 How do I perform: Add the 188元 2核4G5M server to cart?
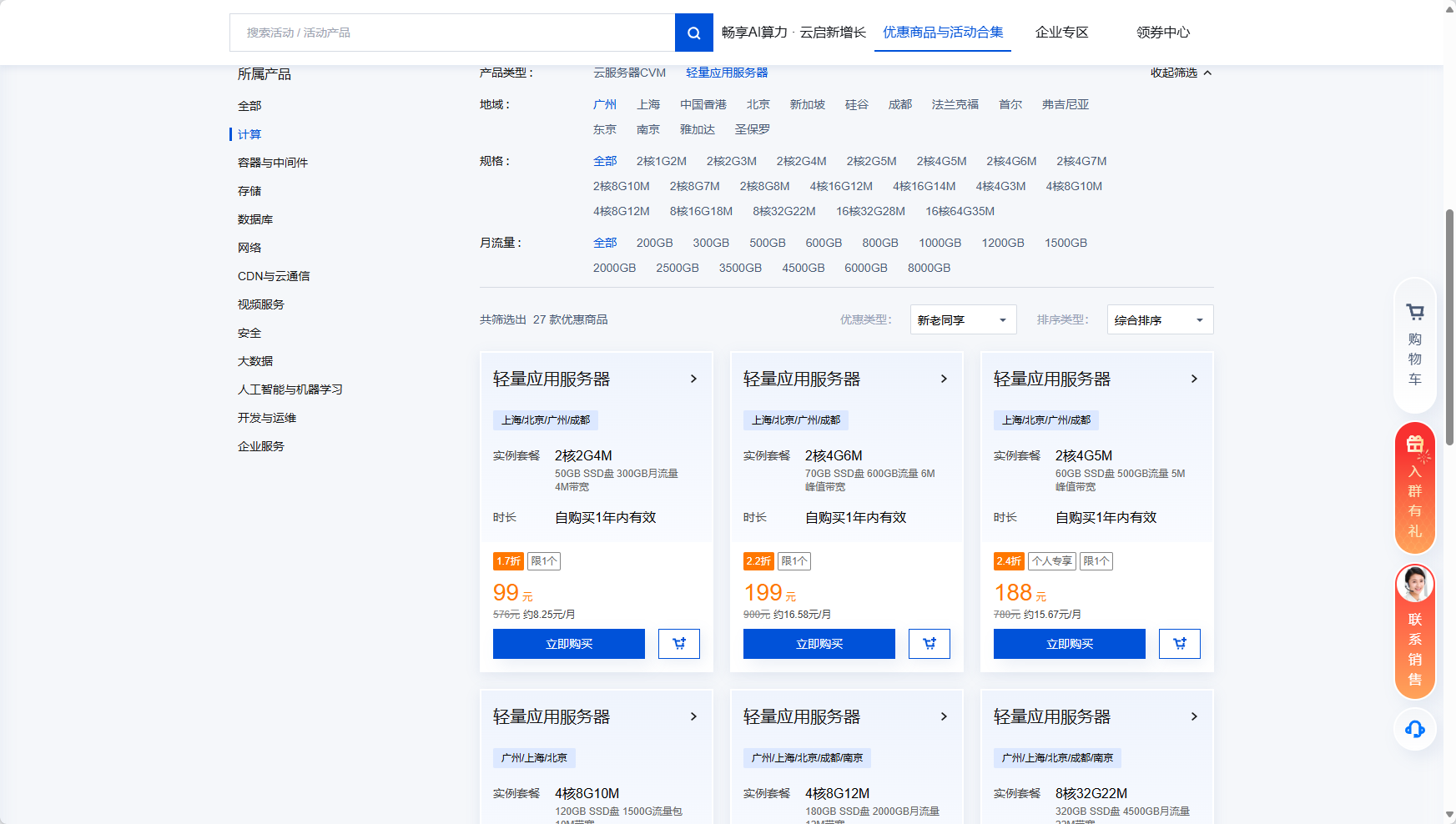[1179, 643]
